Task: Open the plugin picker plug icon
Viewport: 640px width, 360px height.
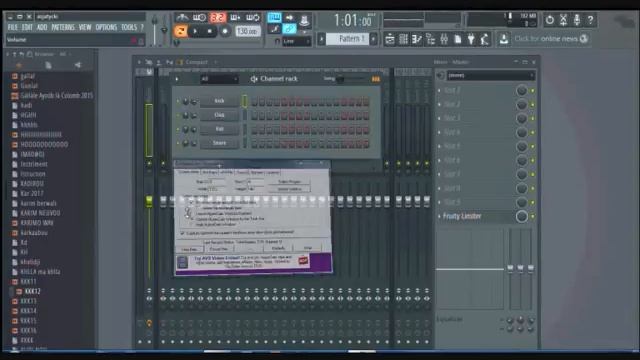Action: (471, 39)
